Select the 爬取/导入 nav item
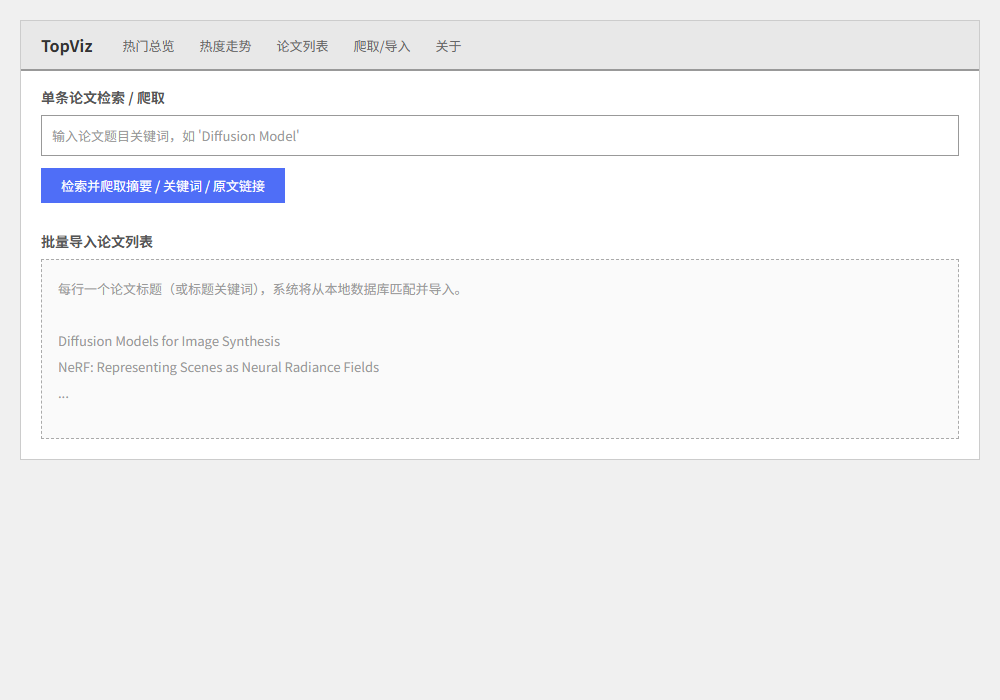Screen dimensions: 1000x700 [382, 46]
